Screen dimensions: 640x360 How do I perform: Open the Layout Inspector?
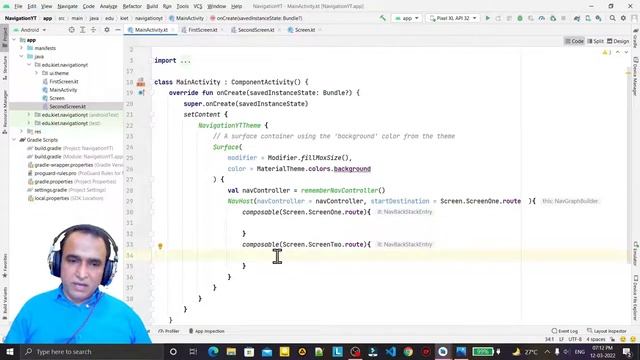tap(607, 331)
